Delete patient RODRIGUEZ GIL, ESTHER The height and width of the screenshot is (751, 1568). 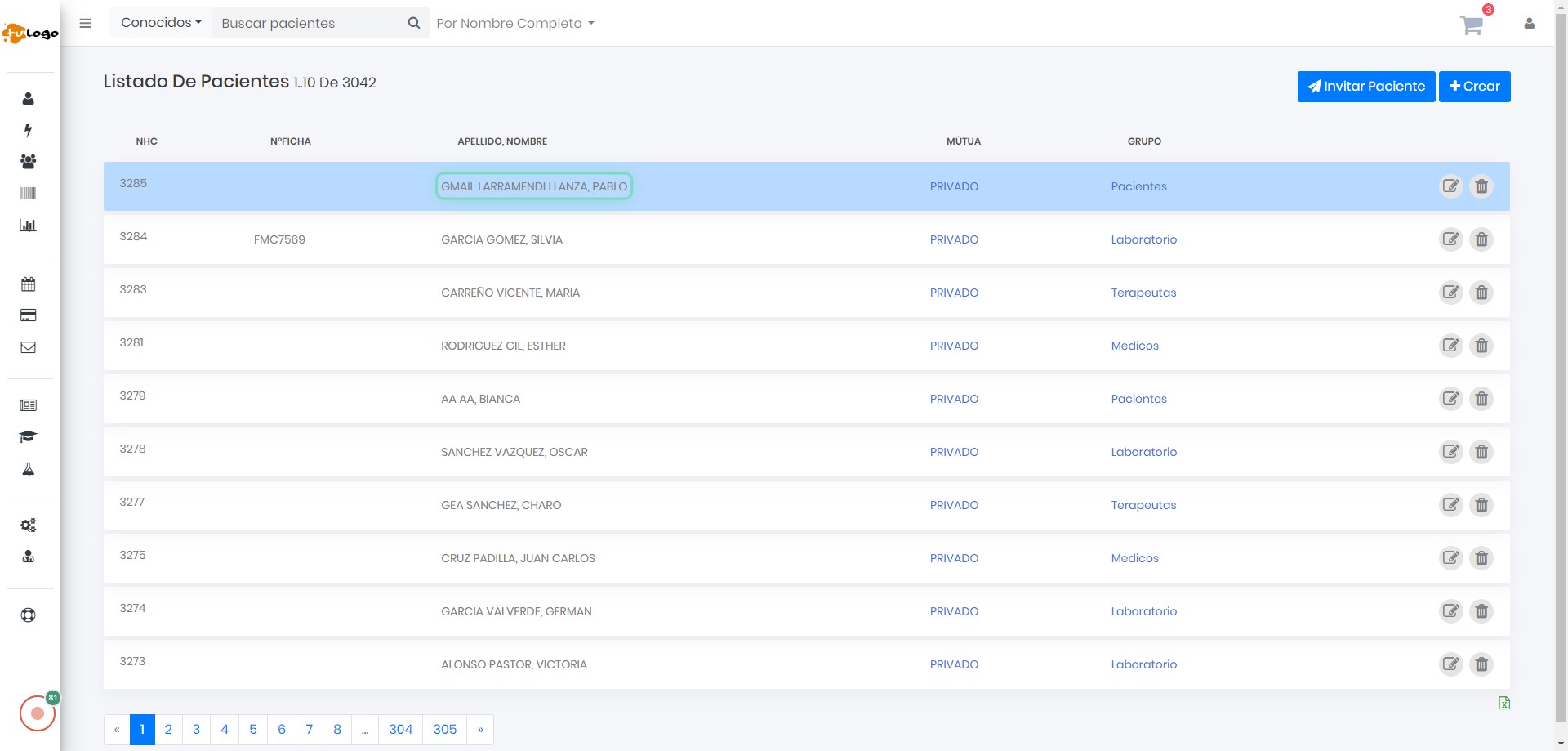coord(1481,346)
